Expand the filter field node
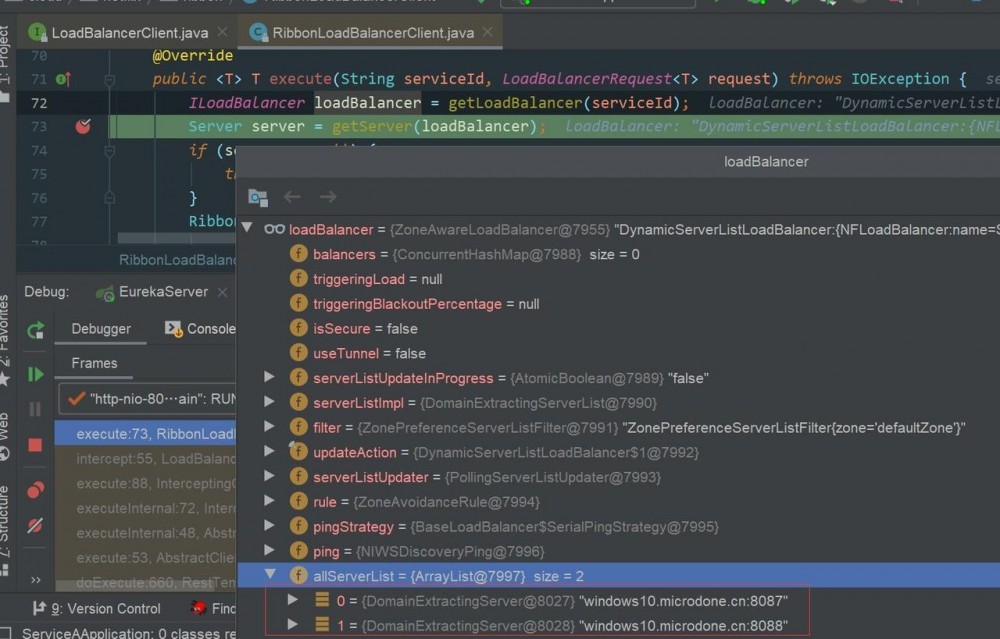1000x639 pixels. click(x=270, y=427)
